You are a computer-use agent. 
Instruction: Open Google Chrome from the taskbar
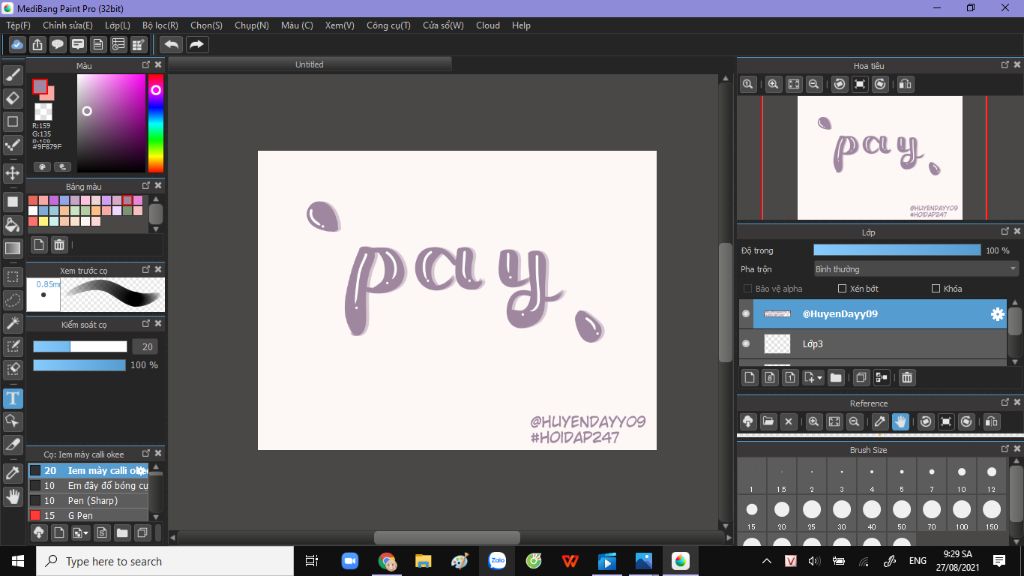point(387,561)
